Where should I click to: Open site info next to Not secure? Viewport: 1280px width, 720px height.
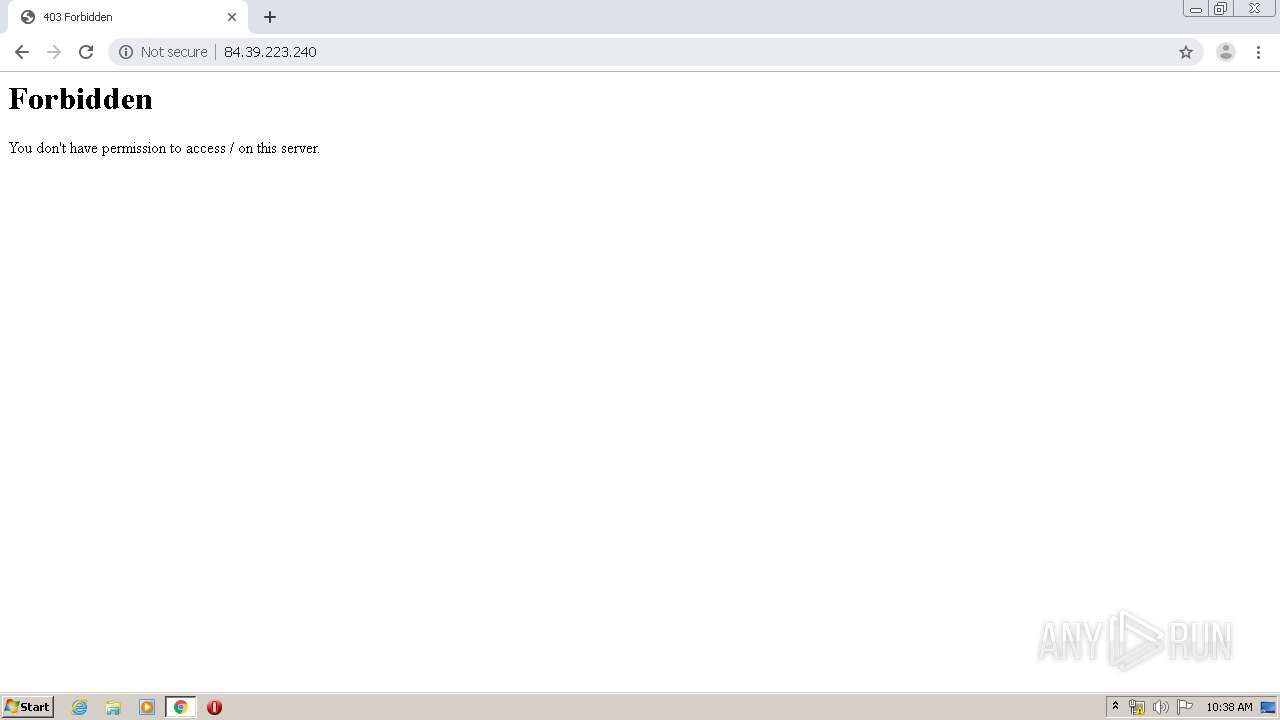[126, 52]
